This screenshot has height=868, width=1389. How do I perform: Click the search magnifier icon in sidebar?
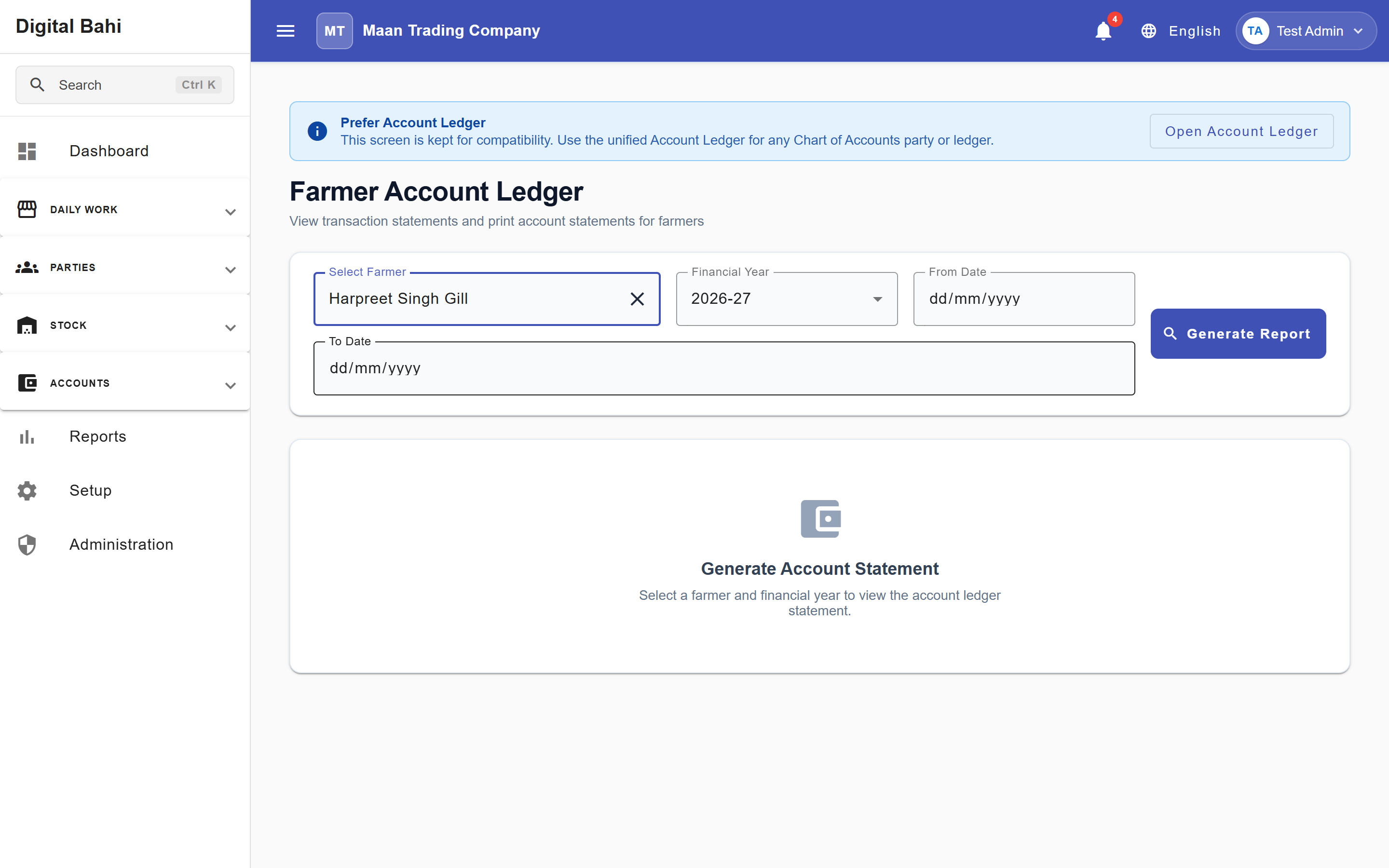pyautogui.click(x=37, y=85)
